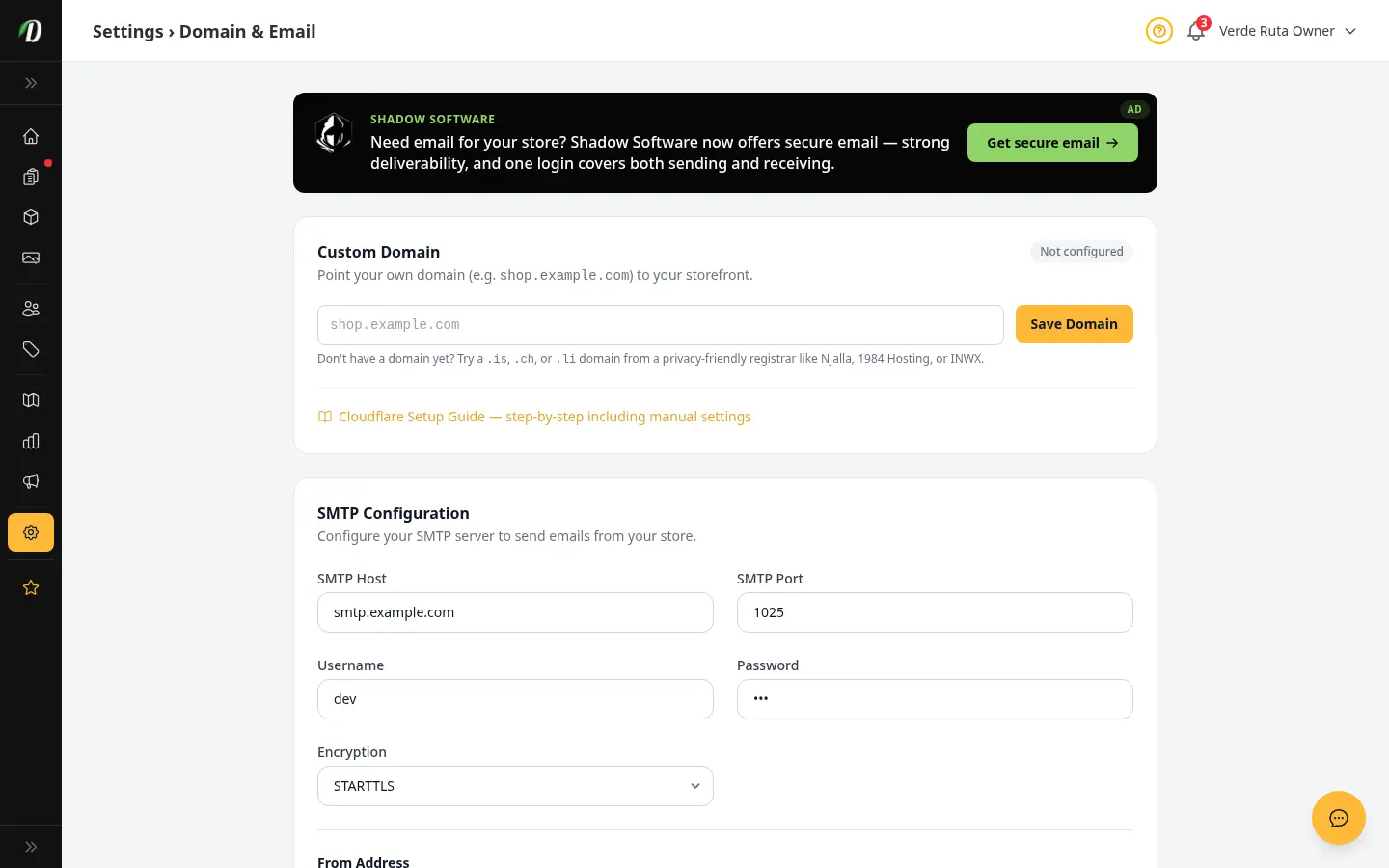Viewport: 1389px width, 868px height.
Task: Open the orders clipboard icon with red dot
Action: tap(31, 176)
